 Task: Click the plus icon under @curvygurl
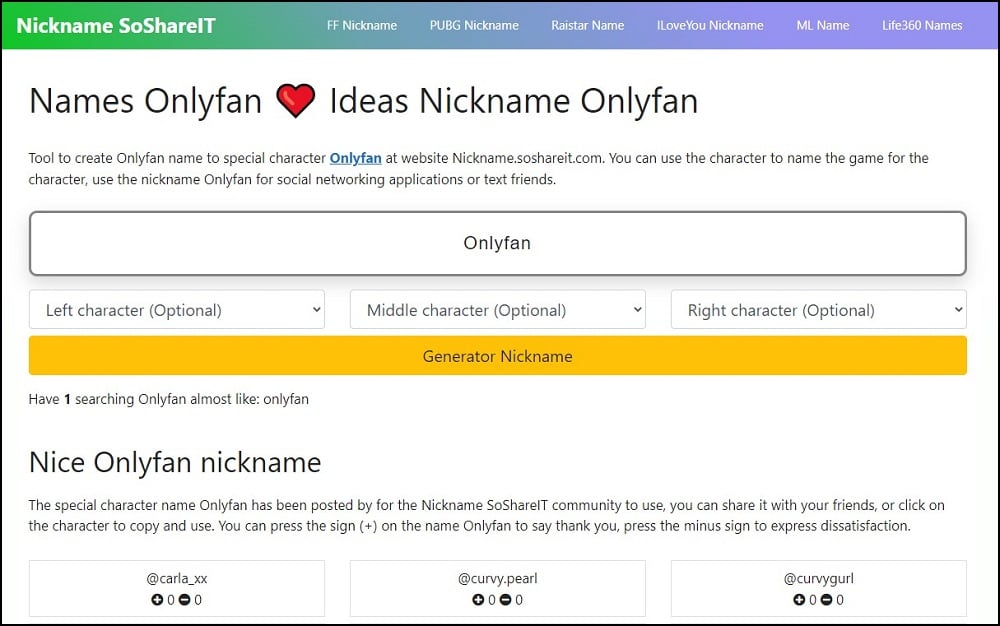tap(798, 600)
